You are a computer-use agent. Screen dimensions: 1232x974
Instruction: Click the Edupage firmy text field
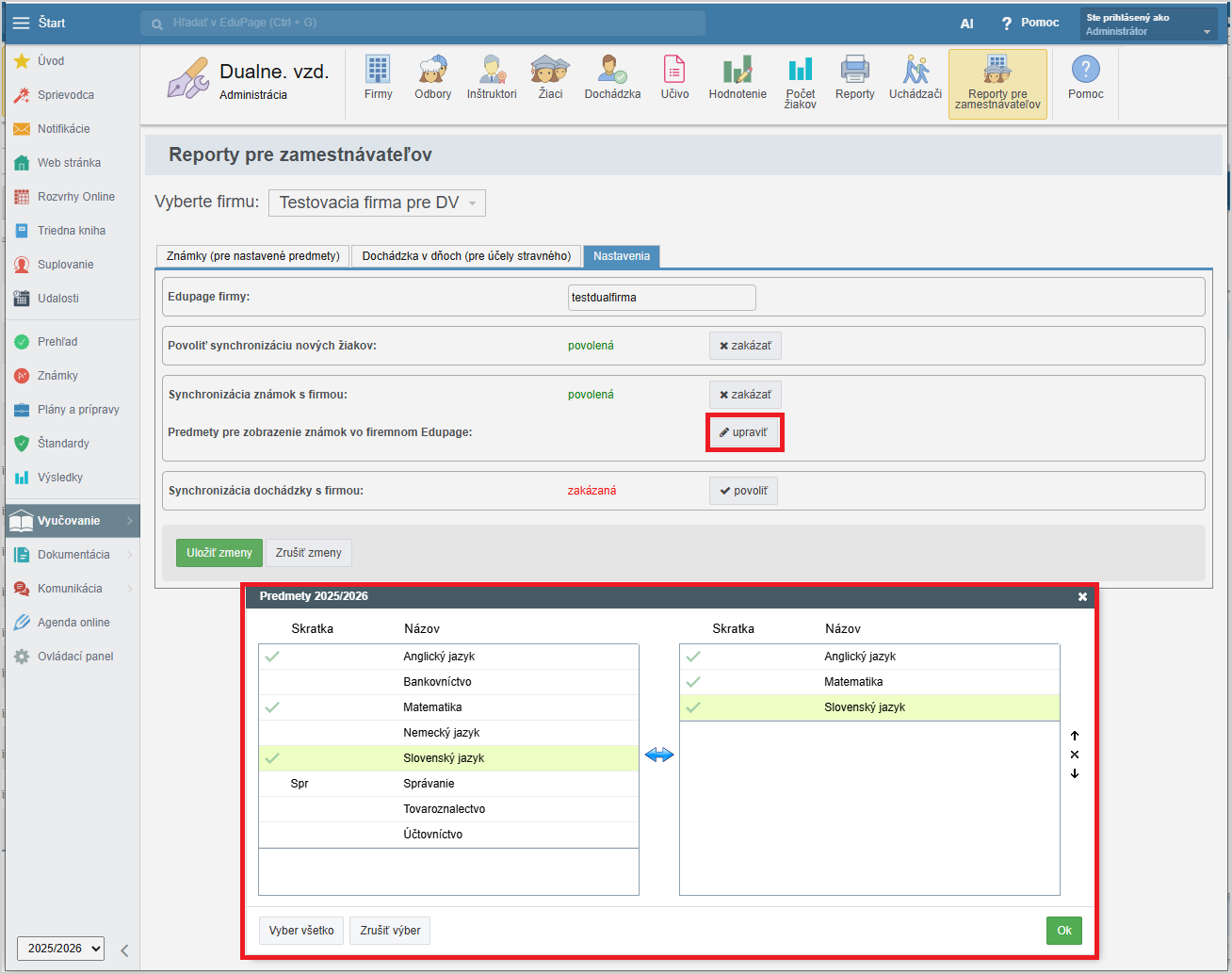click(x=661, y=298)
